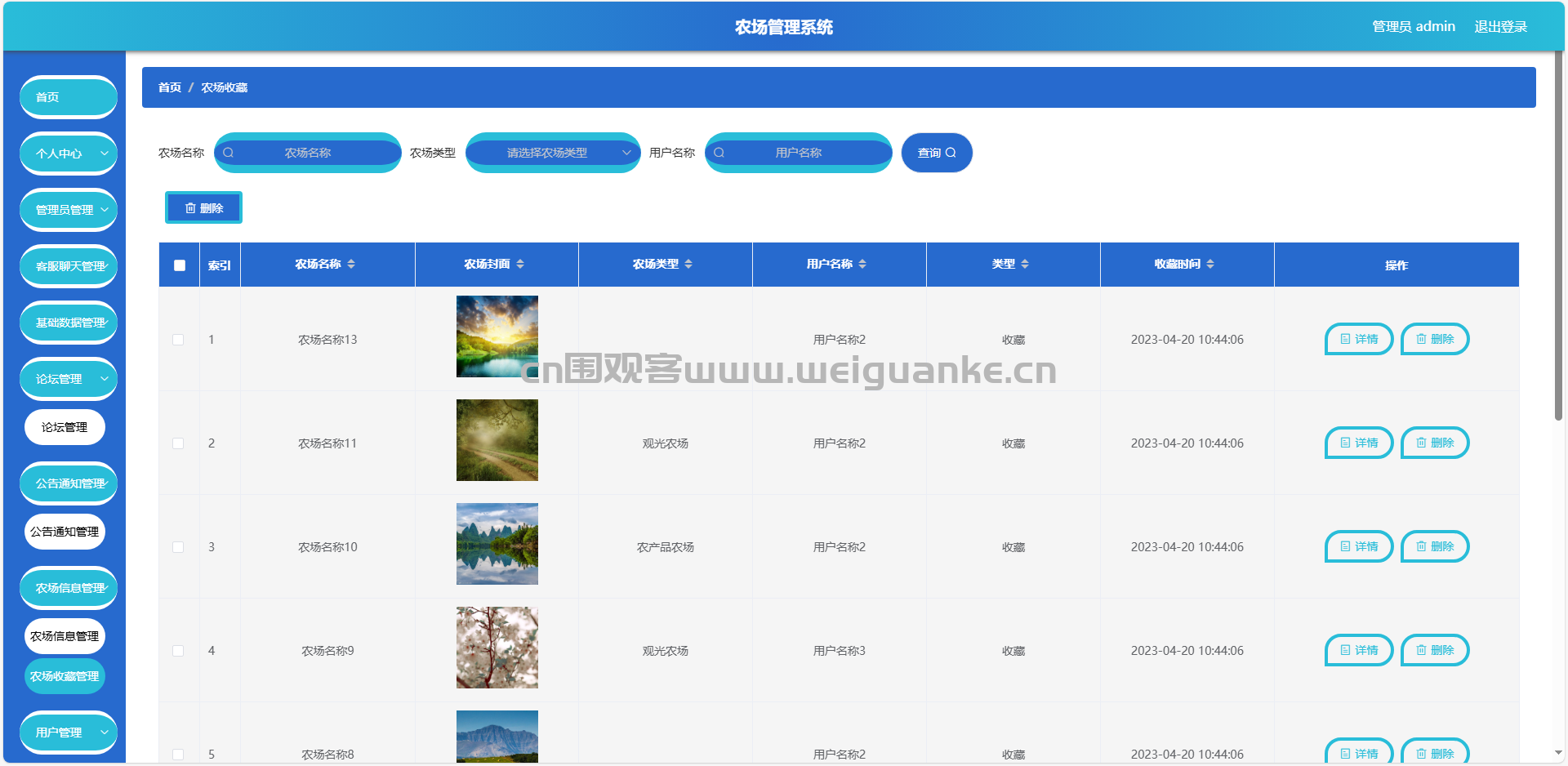The height and width of the screenshot is (766, 1568).
Task: Delete the 农场名称11 row
Action: tap(1435, 443)
